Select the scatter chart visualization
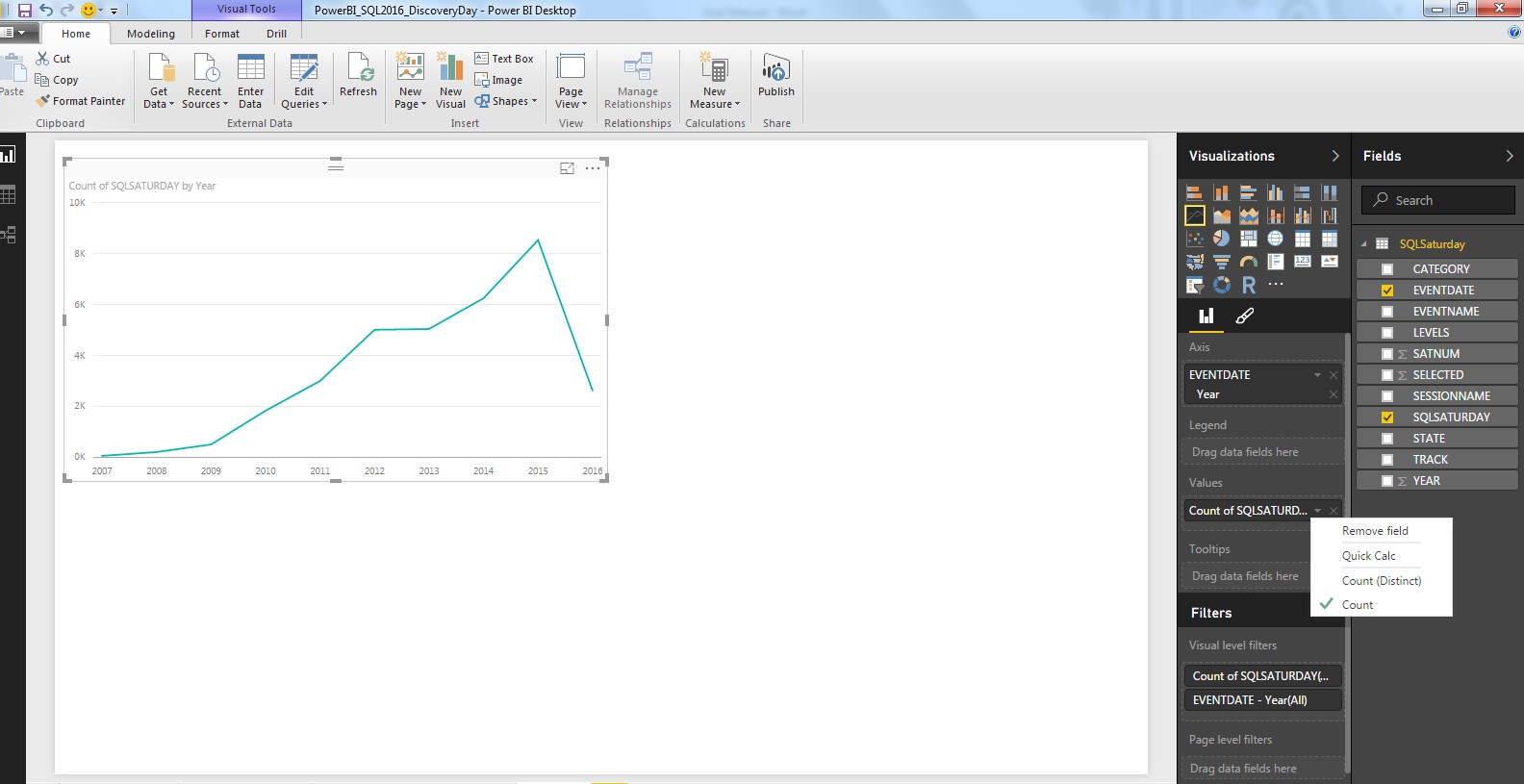The width and height of the screenshot is (1524, 784). tap(1194, 239)
